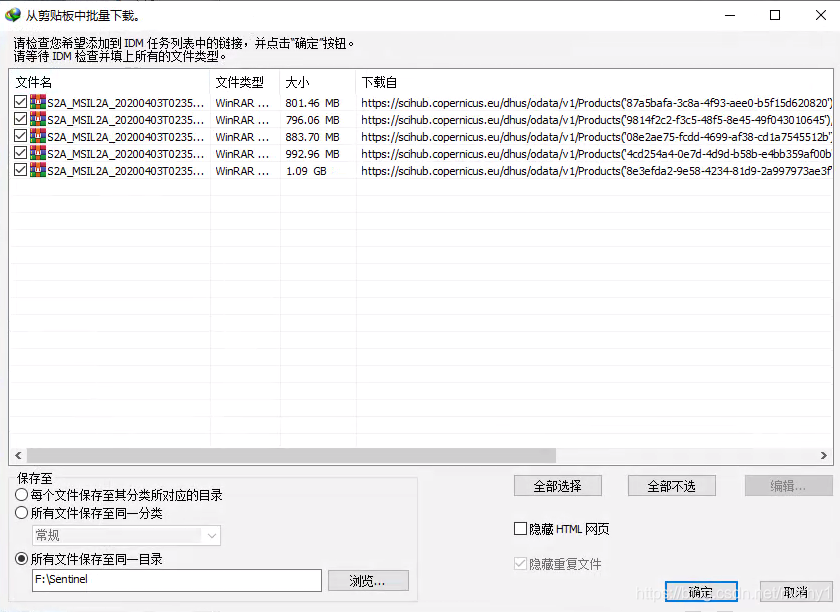Image resolution: width=840 pixels, height=612 pixels.
Task: Open the 常规 category dropdown
Action: [x=126, y=535]
